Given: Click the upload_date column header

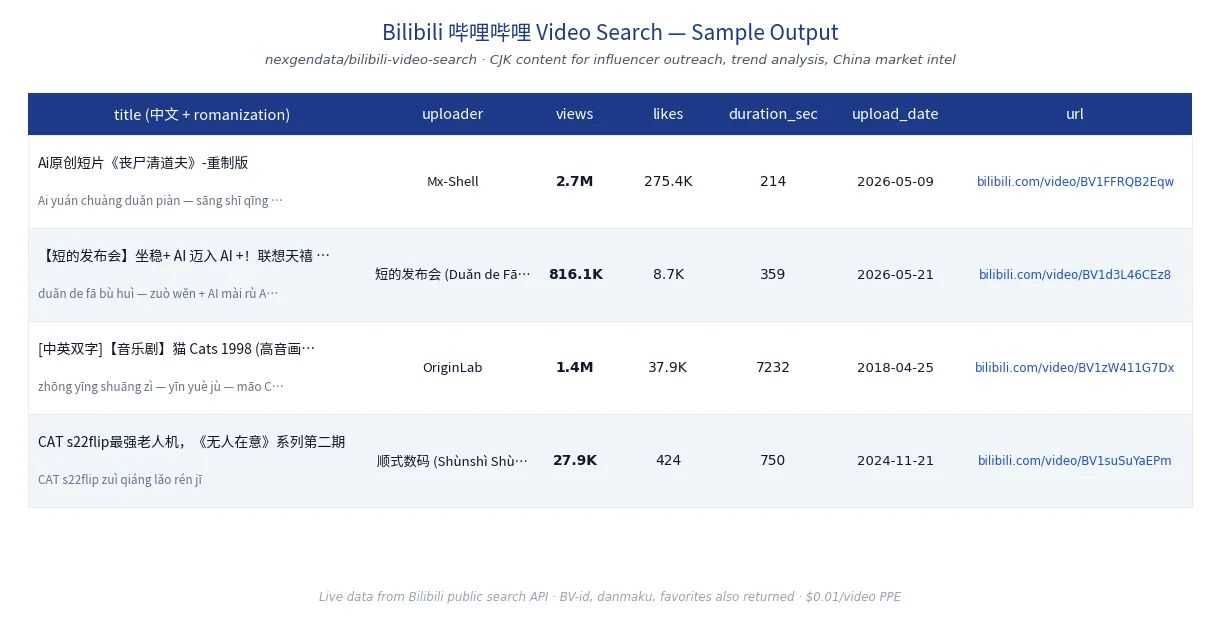Looking at the screenshot, I should [x=895, y=114].
